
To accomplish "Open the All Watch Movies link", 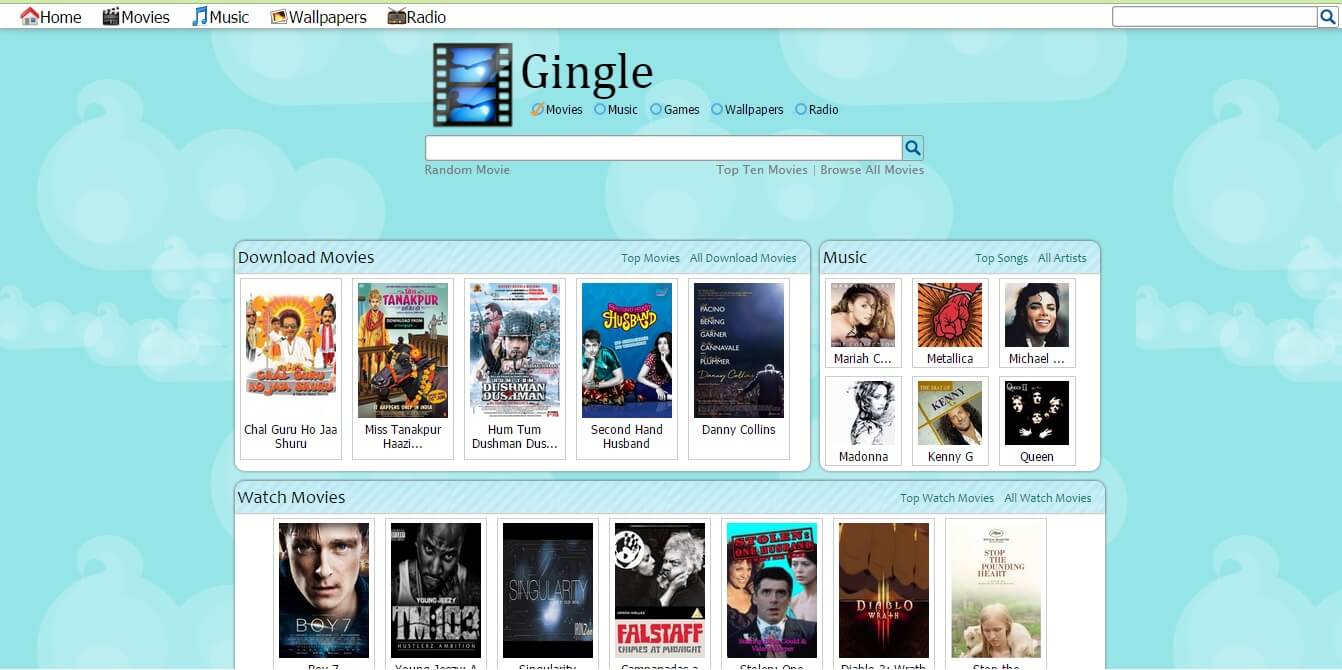I will (x=1048, y=498).
